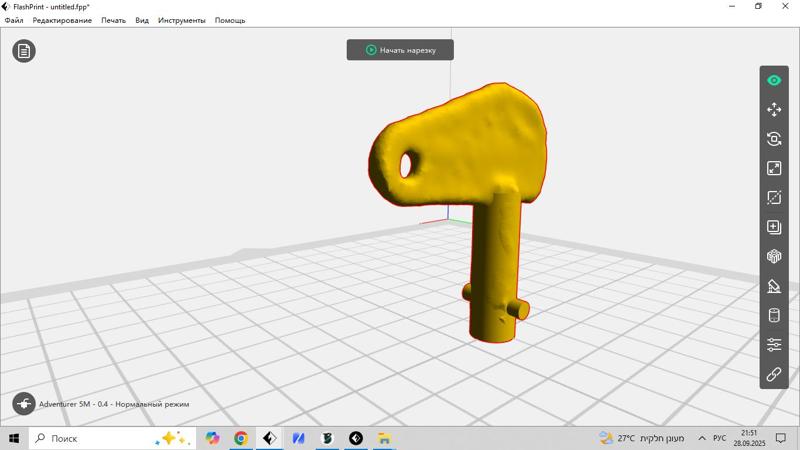Open Copilot from the taskbar

pyautogui.click(x=212, y=438)
